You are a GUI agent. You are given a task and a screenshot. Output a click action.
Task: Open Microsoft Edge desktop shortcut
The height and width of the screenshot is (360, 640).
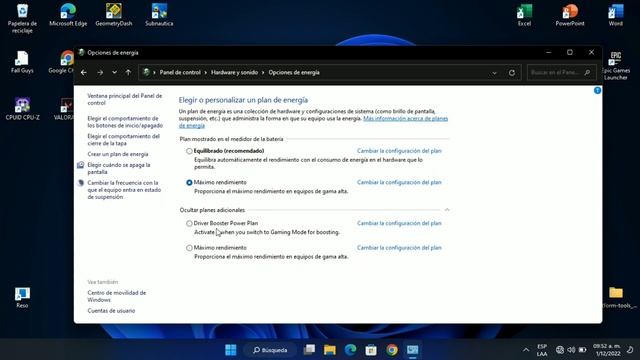(68, 15)
